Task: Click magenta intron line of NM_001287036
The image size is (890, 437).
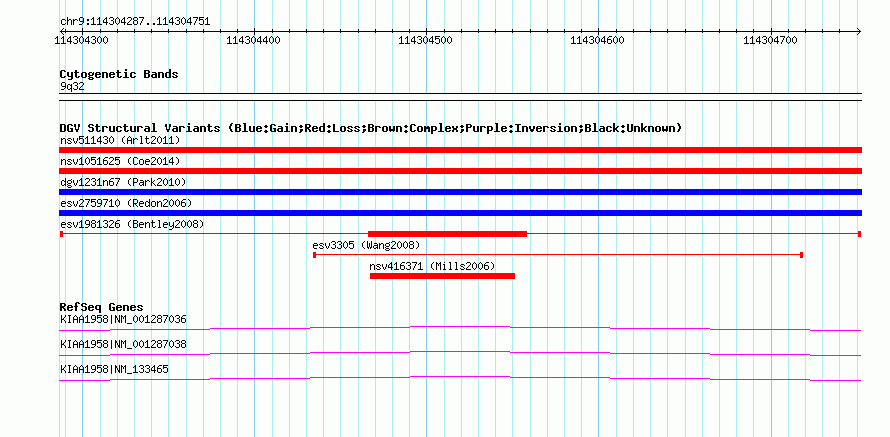Action: click(460, 327)
